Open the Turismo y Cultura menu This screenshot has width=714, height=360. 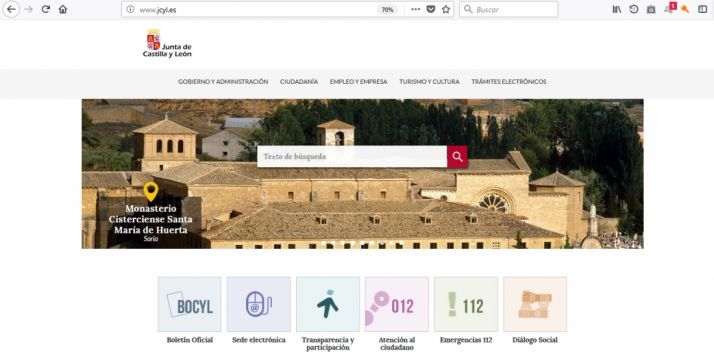click(429, 81)
